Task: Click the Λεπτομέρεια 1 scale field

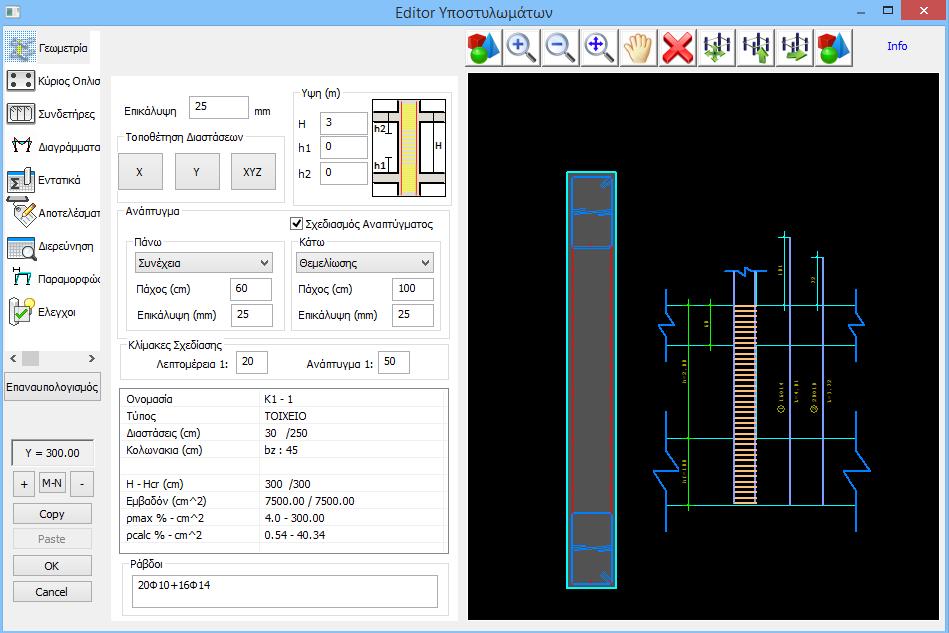Action: tap(252, 362)
